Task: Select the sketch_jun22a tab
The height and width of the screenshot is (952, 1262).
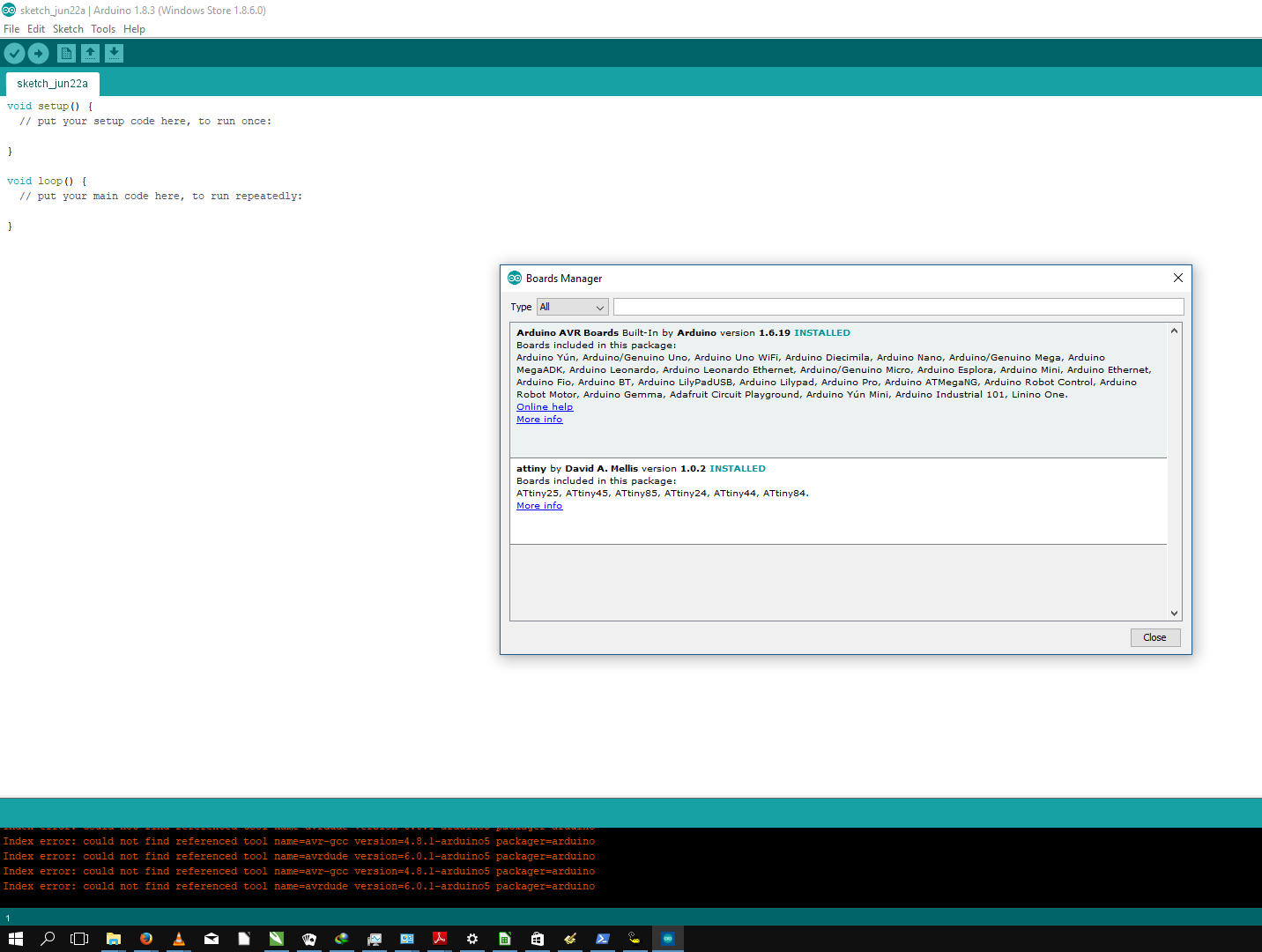Action: 53,84
